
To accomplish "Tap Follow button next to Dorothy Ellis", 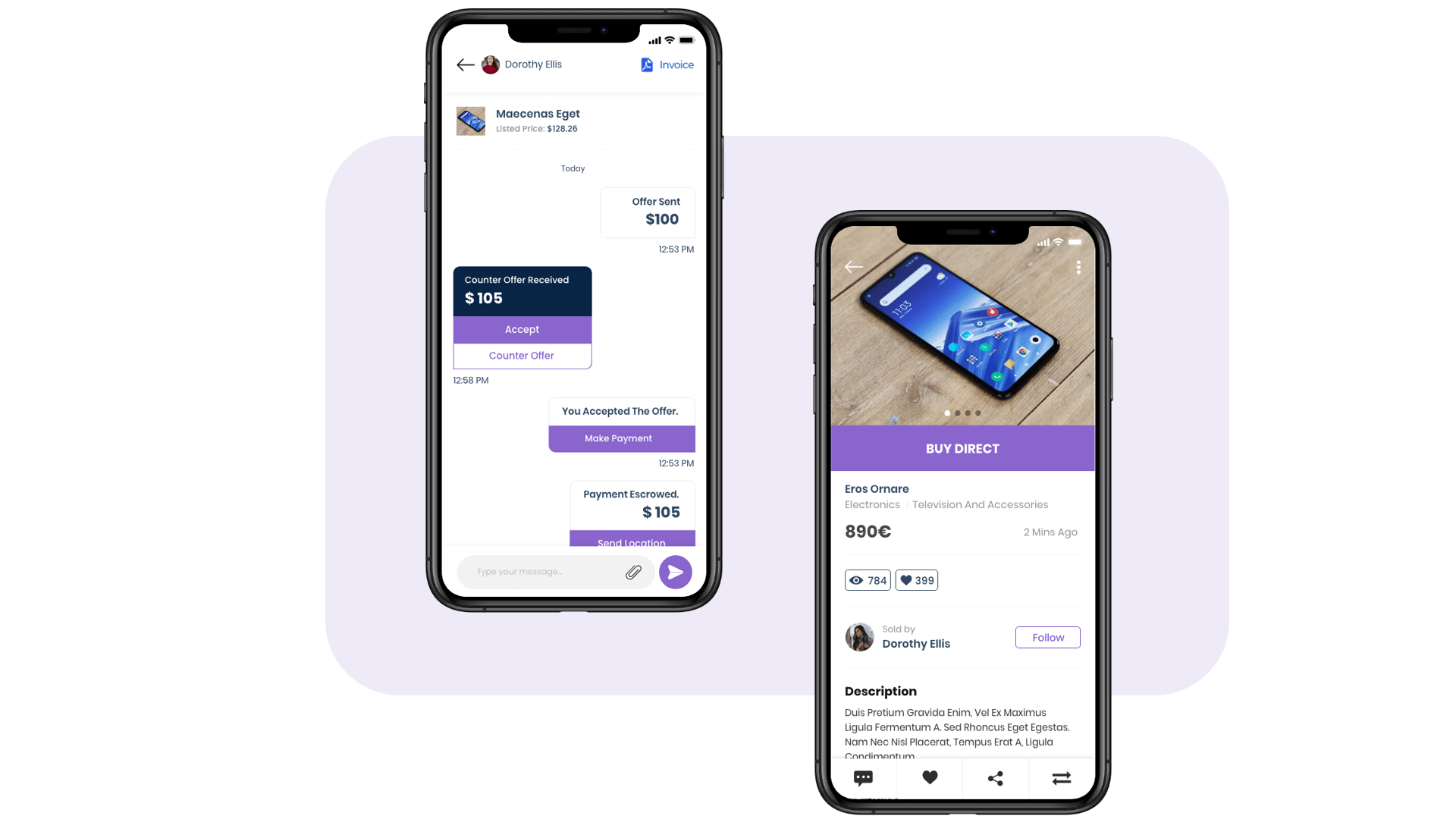I will [x=1047, y=637].
